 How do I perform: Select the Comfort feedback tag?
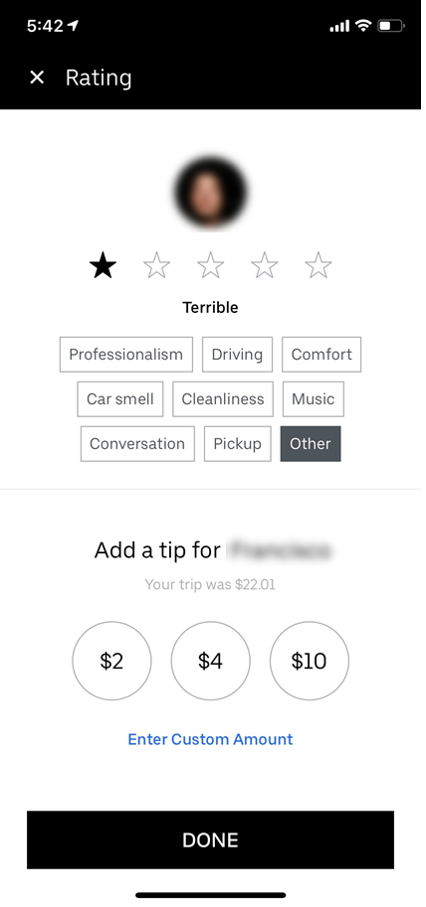[x=322, y=355]
